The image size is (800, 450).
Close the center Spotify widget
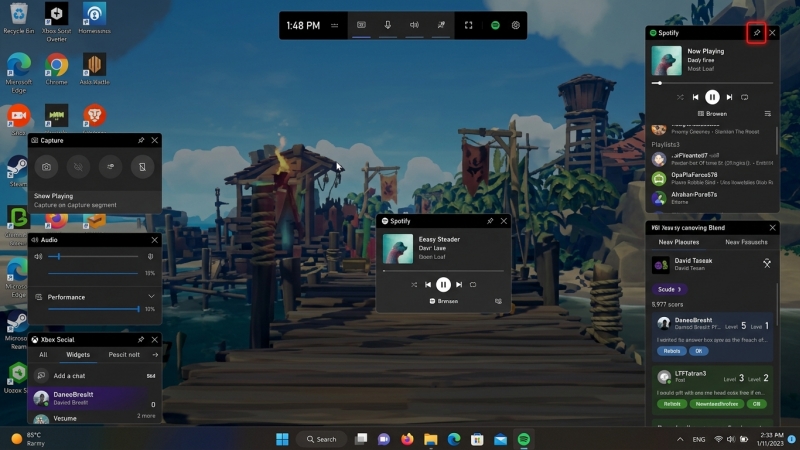click(x=504, y=221)
